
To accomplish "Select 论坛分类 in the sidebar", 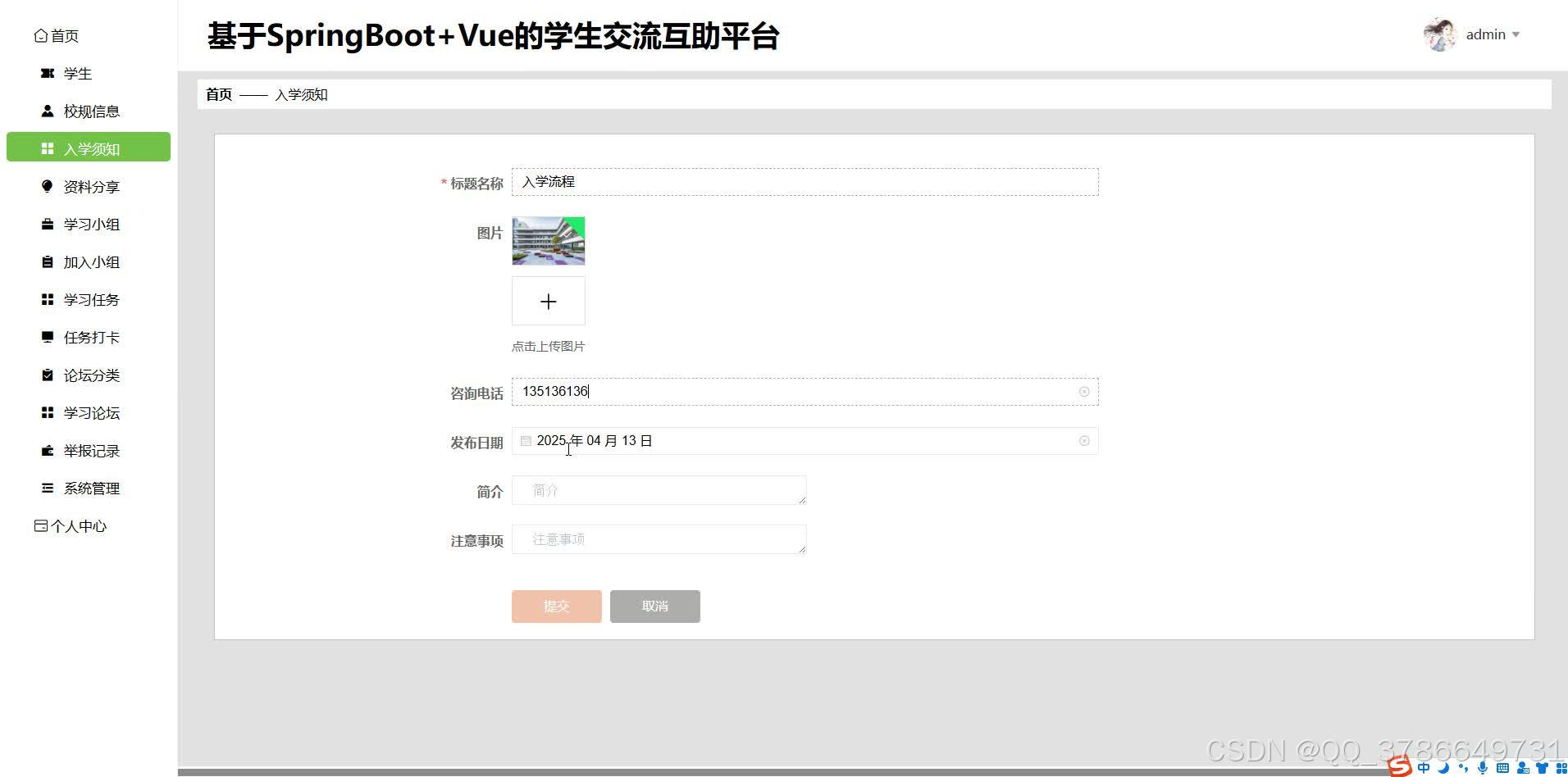I will coord(91,375).
